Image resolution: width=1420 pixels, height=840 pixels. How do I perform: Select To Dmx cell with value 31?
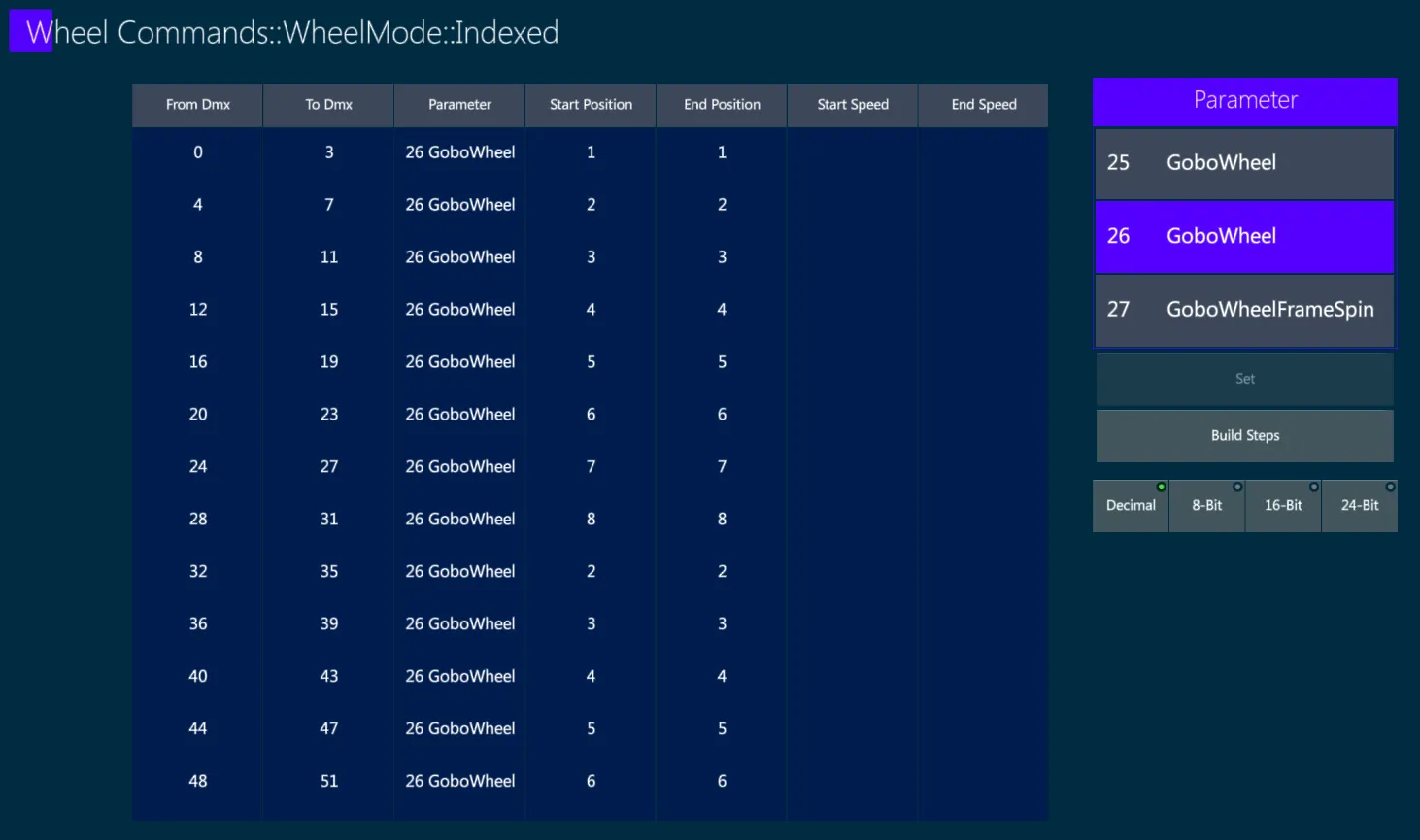(329, 520)
